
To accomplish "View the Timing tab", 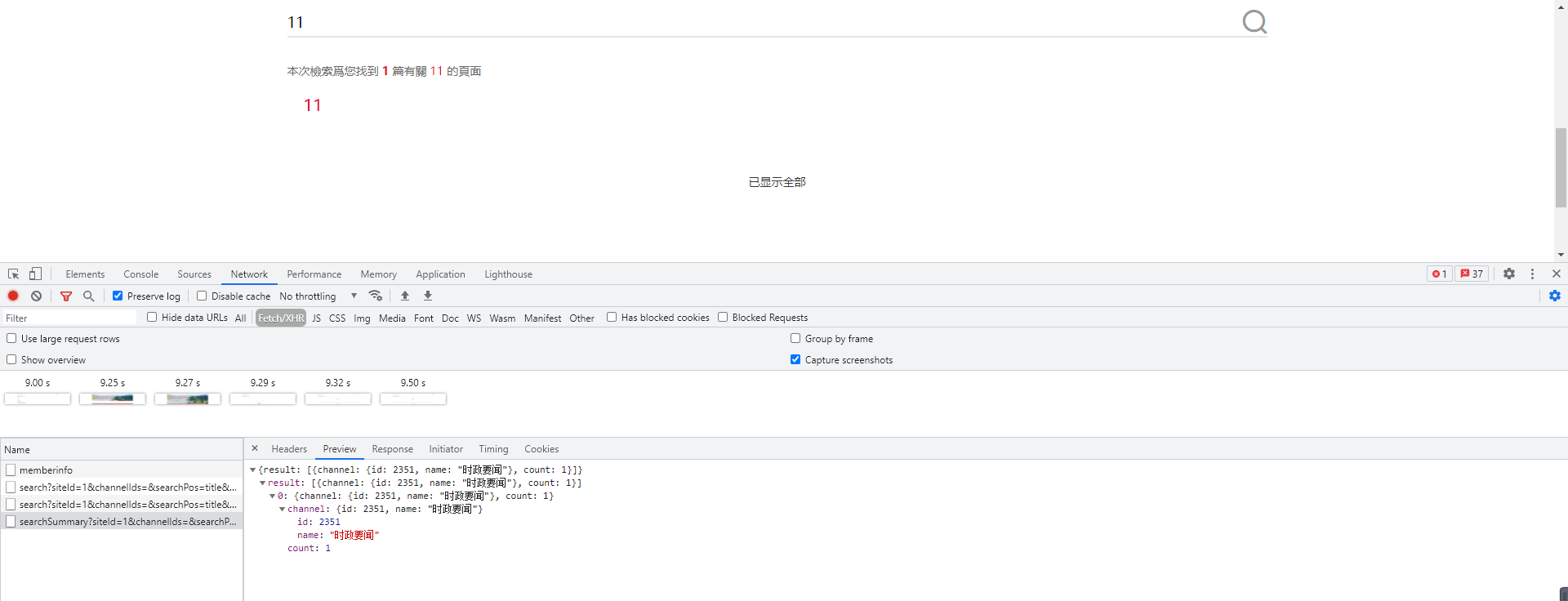I will (x=493, y=449).
